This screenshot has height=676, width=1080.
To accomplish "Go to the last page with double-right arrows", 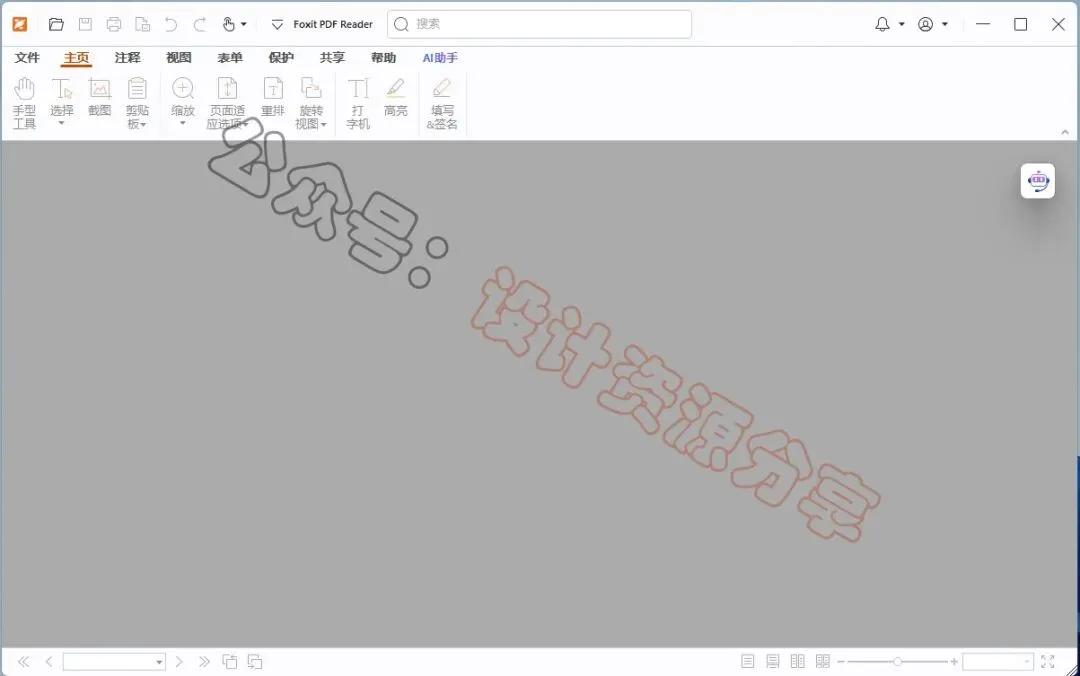I will click(204, 662).
